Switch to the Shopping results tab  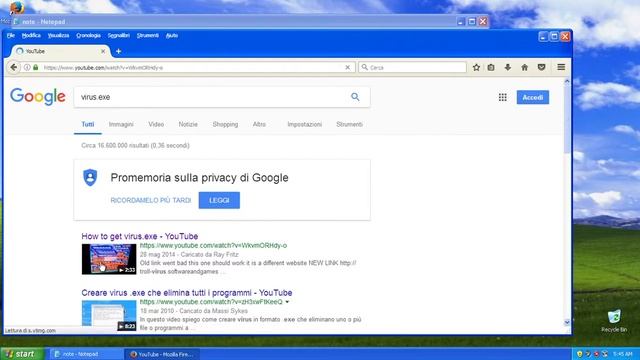coord(225,124)
